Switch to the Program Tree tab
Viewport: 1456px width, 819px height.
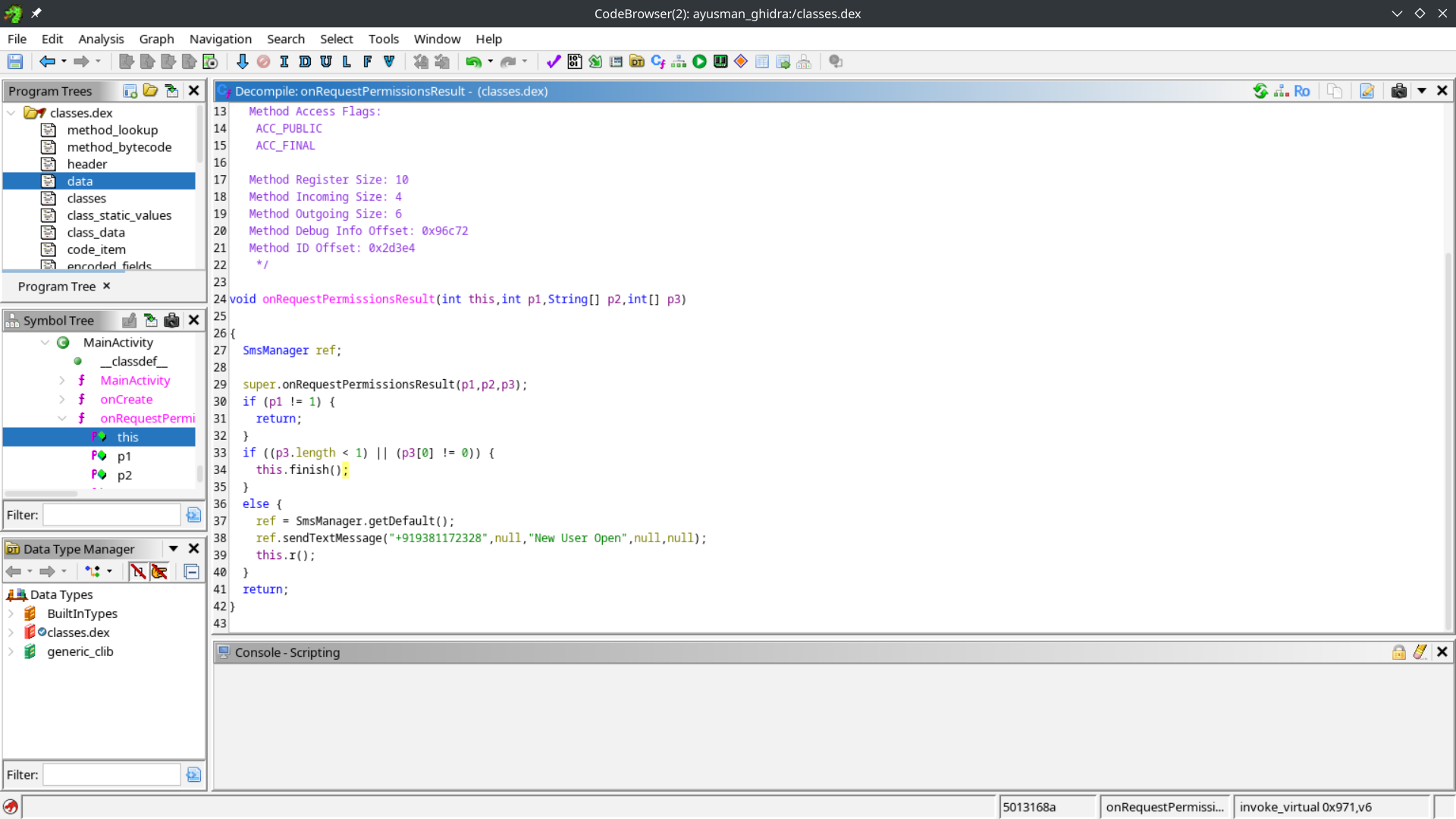pyautogui.click(x=56, y=287)
